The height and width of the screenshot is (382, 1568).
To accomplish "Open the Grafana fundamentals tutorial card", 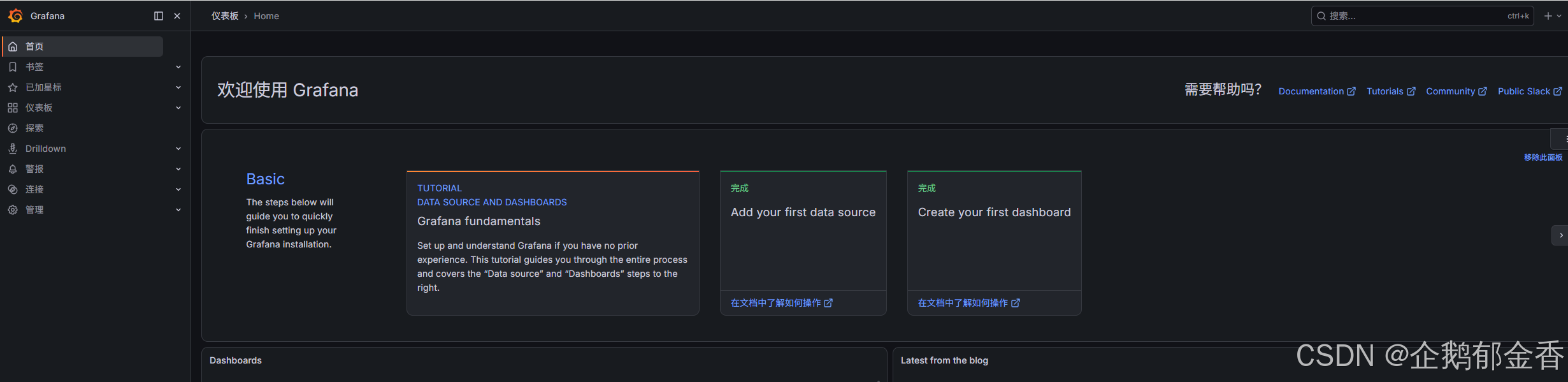I will point(553,243).
